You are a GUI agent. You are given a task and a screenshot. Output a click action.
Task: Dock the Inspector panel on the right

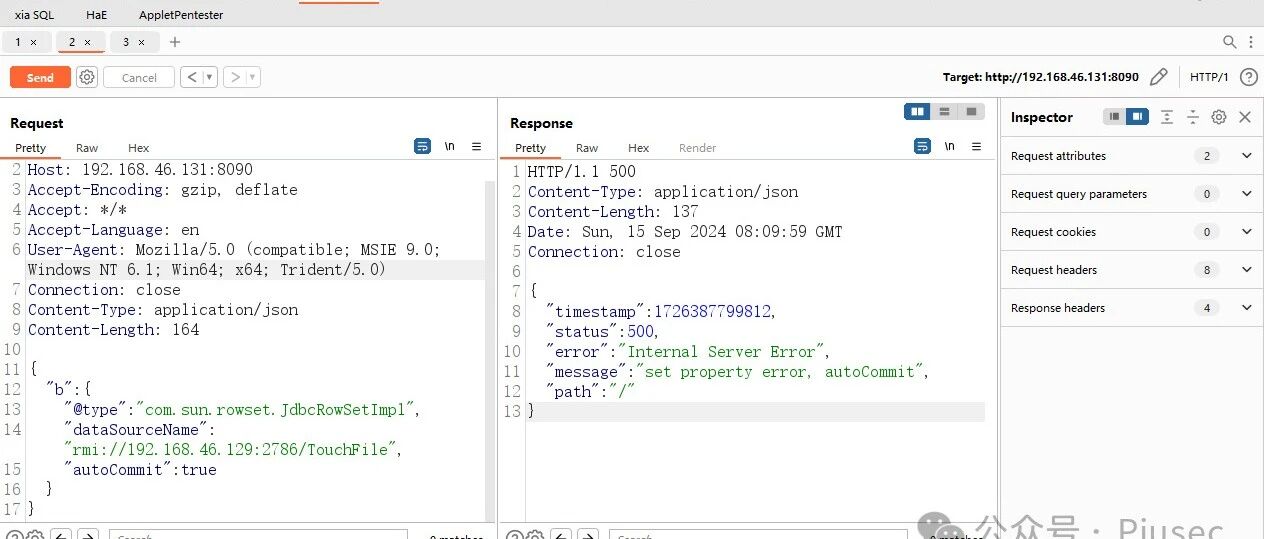pos(1137,117)
